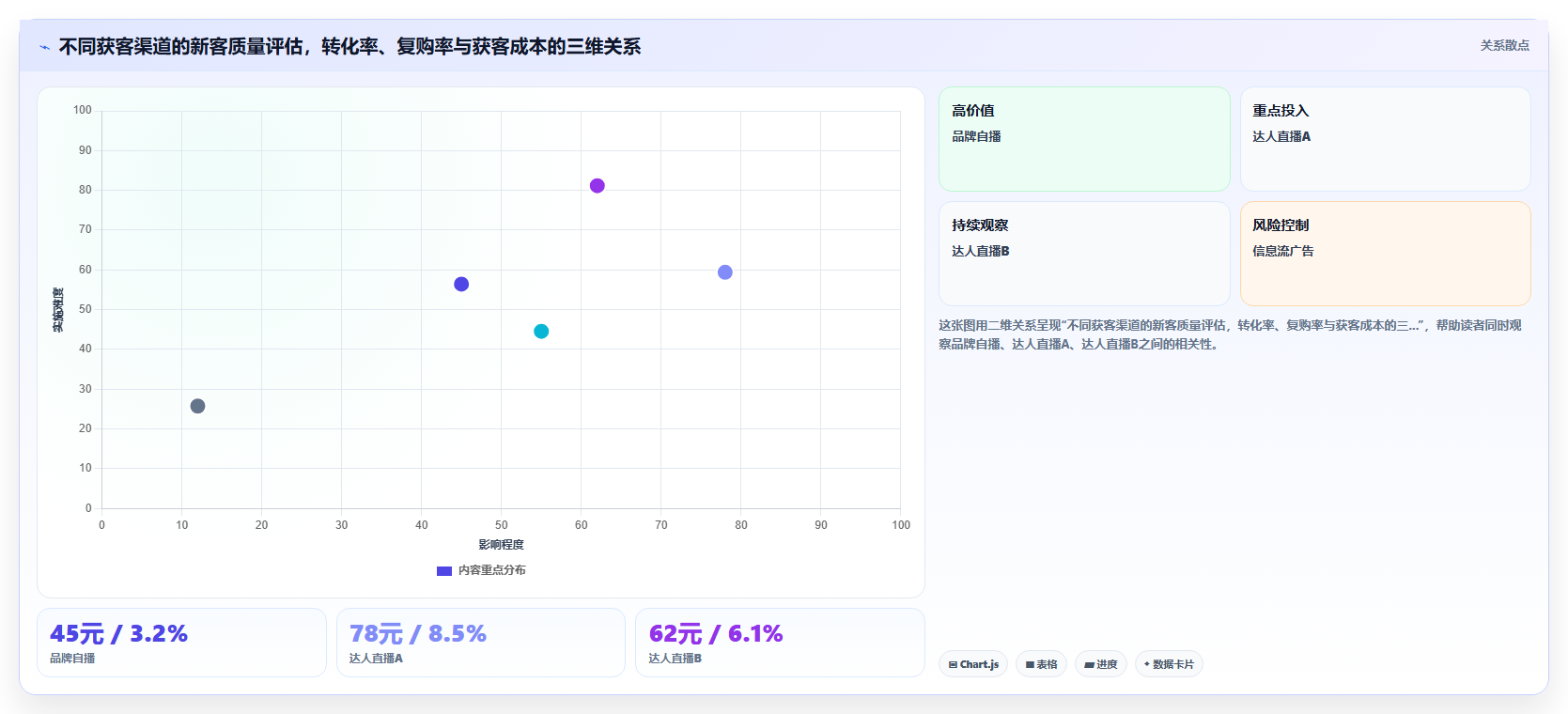Click the 内容重点分布 legend text

[491, 570]
